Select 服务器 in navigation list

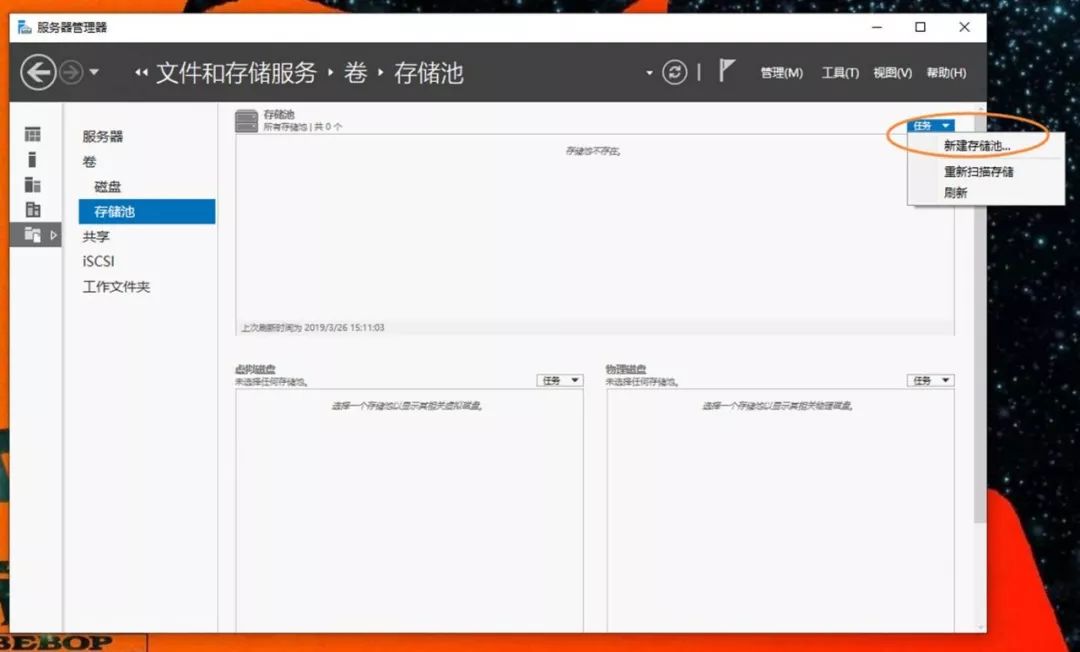point(103,136)
